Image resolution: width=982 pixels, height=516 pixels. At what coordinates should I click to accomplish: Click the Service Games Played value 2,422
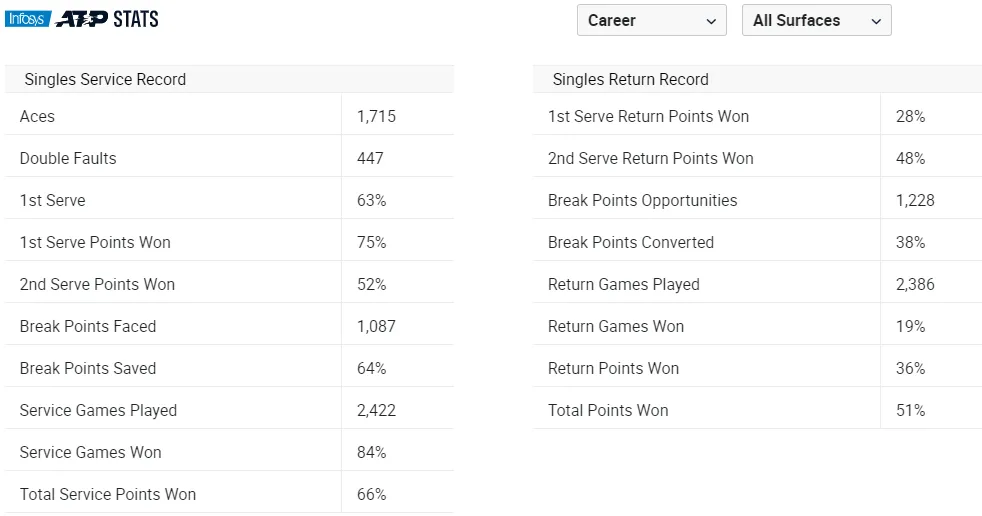376,410
